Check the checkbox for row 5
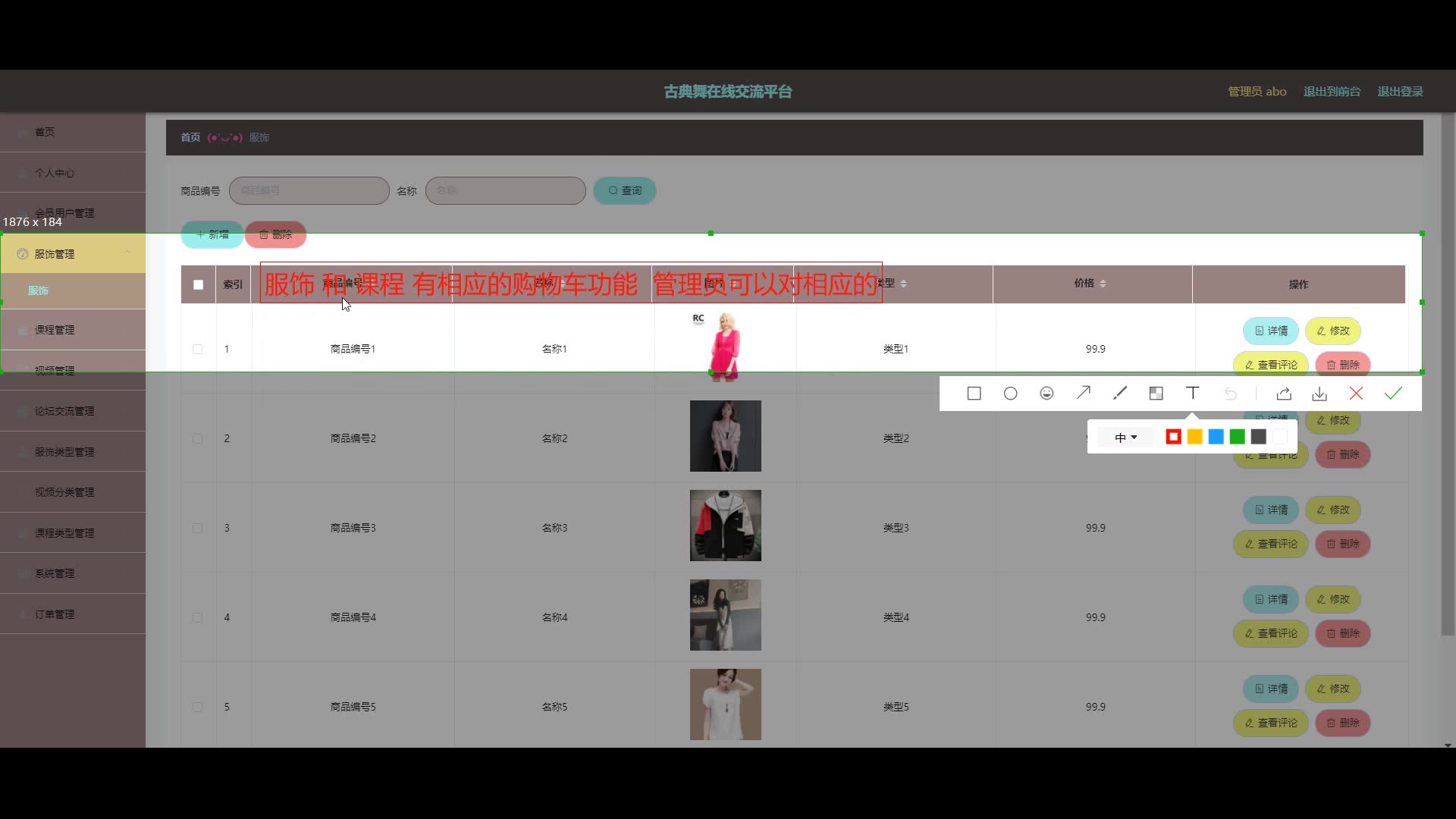This screenshot has width=1456, height=819. 197,708
